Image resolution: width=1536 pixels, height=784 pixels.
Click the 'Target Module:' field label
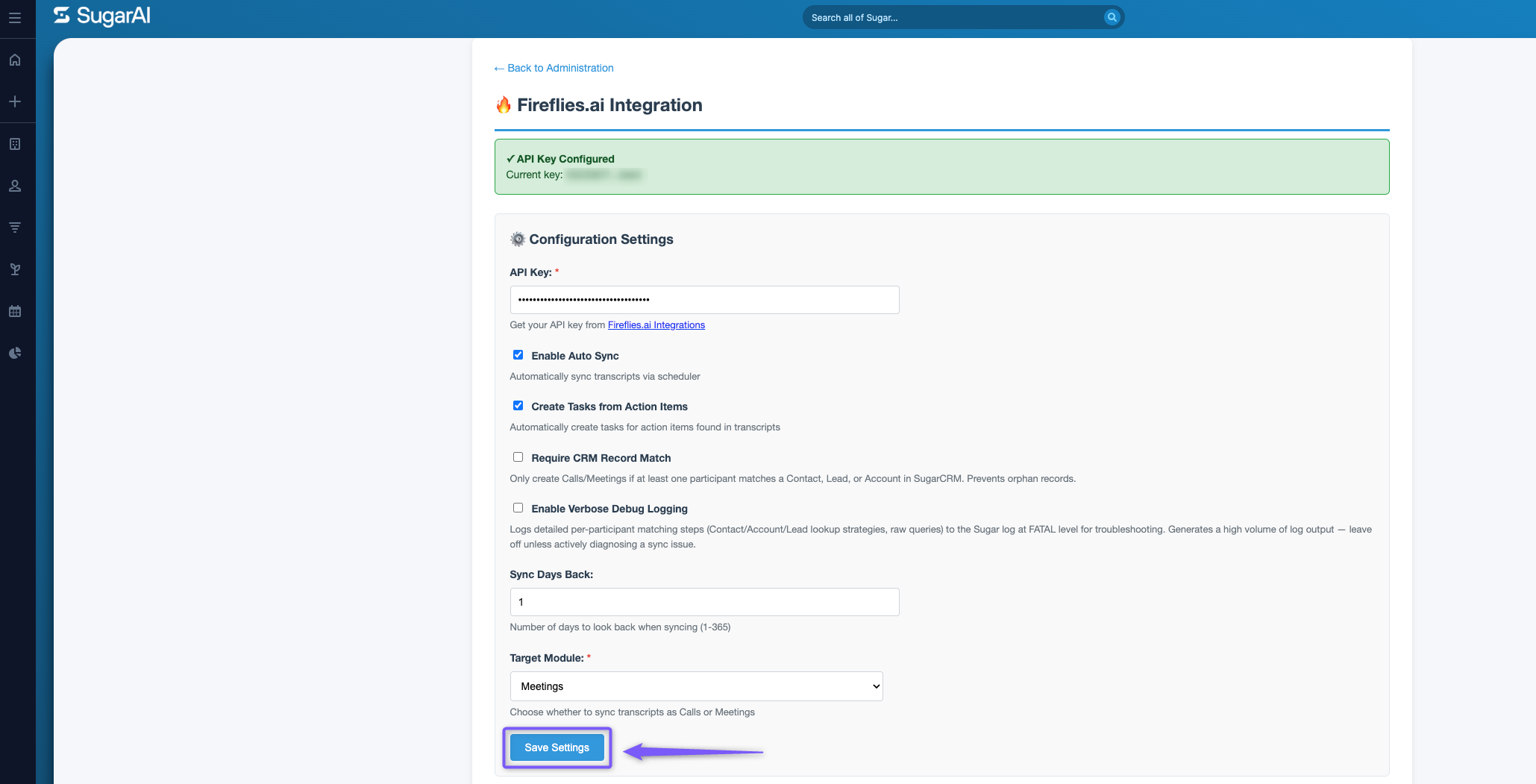[x=547, y=658]
